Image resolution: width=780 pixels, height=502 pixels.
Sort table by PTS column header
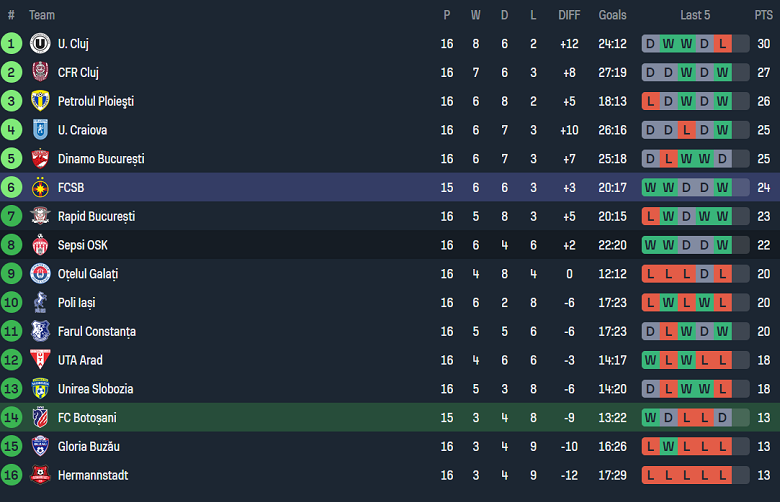[763, 15]
